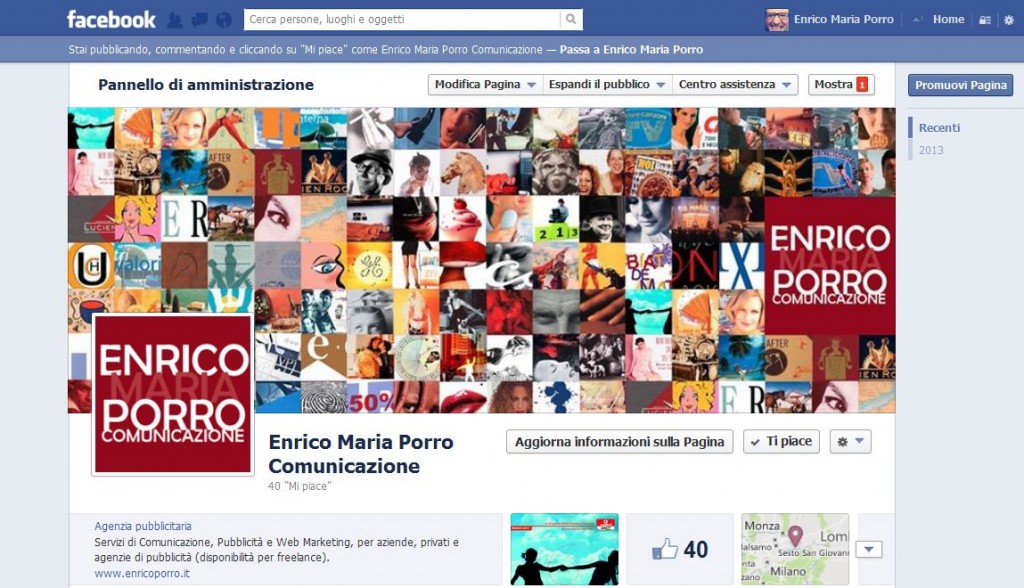Viewport: 1024px width, 588px height.
Task: Click Aggiorna informazioni sulla Pagina button
Action: coord(620,442)
